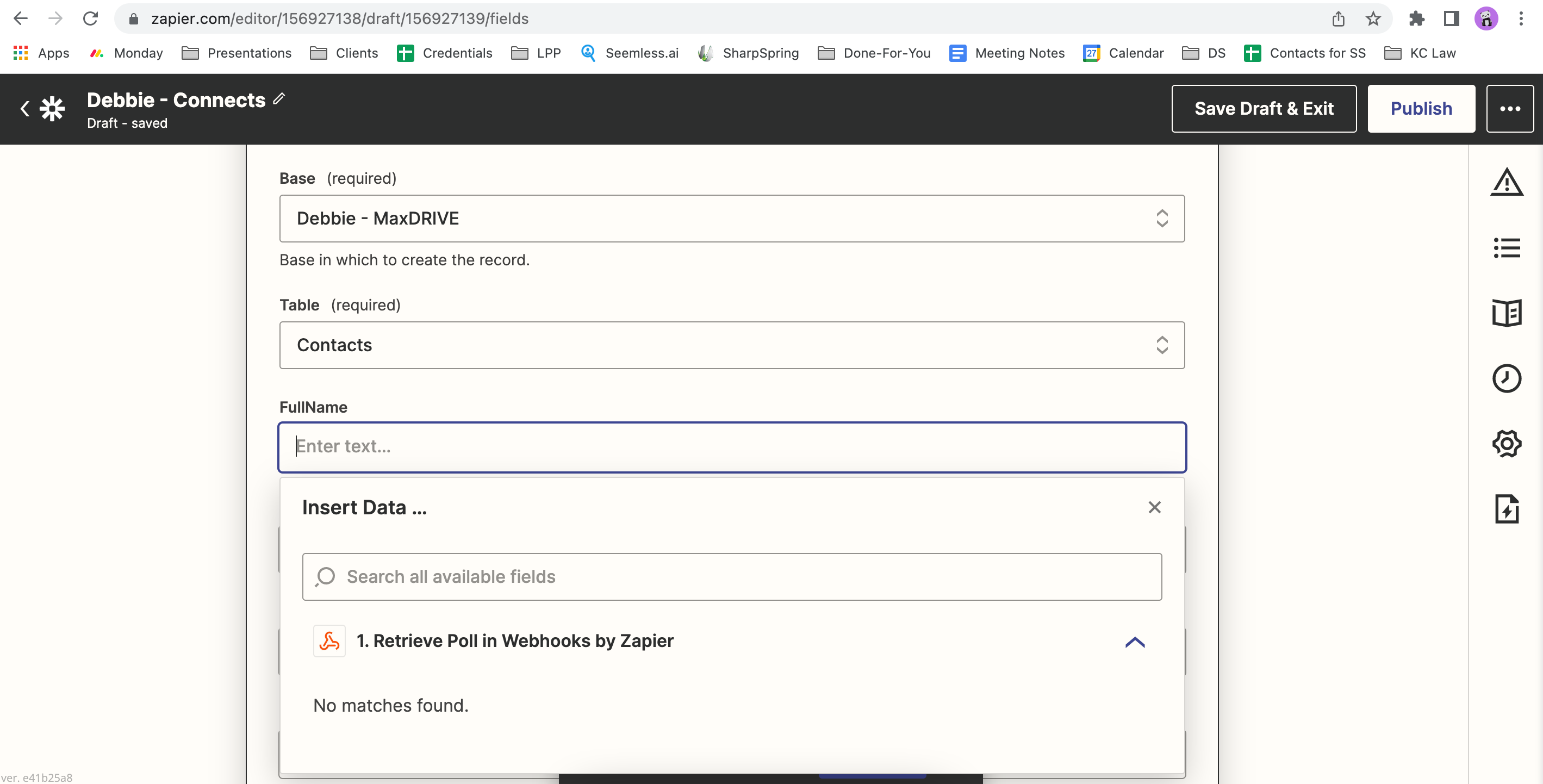Bookmark this page with the star
The image size is (1543, 784).
point(1373,18)
